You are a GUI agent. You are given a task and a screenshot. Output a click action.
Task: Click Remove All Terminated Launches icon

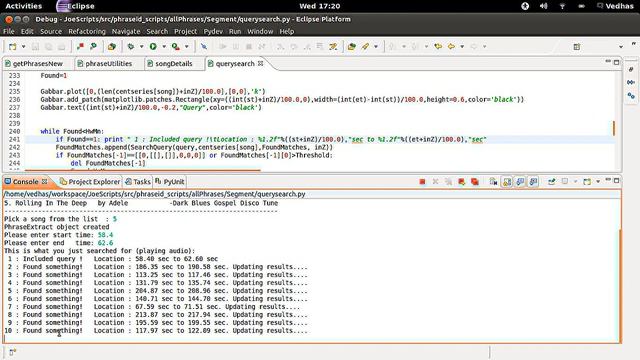[x=449, y=182]
